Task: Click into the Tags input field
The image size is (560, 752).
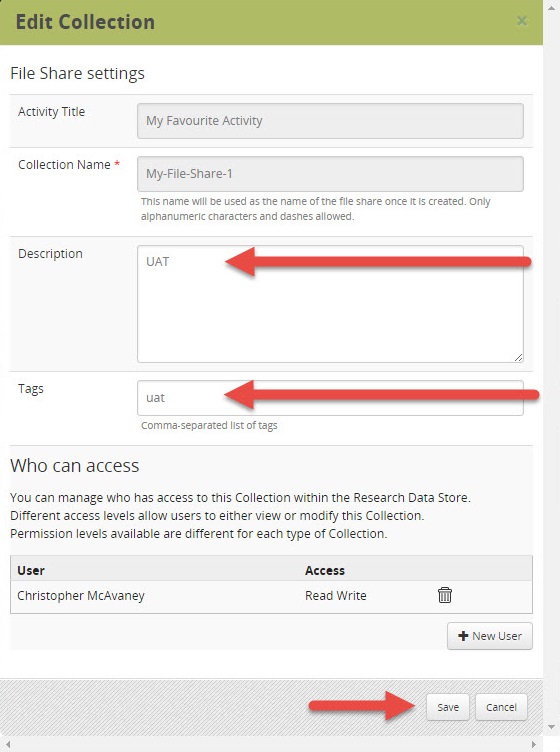Action: tap(330, 398)
